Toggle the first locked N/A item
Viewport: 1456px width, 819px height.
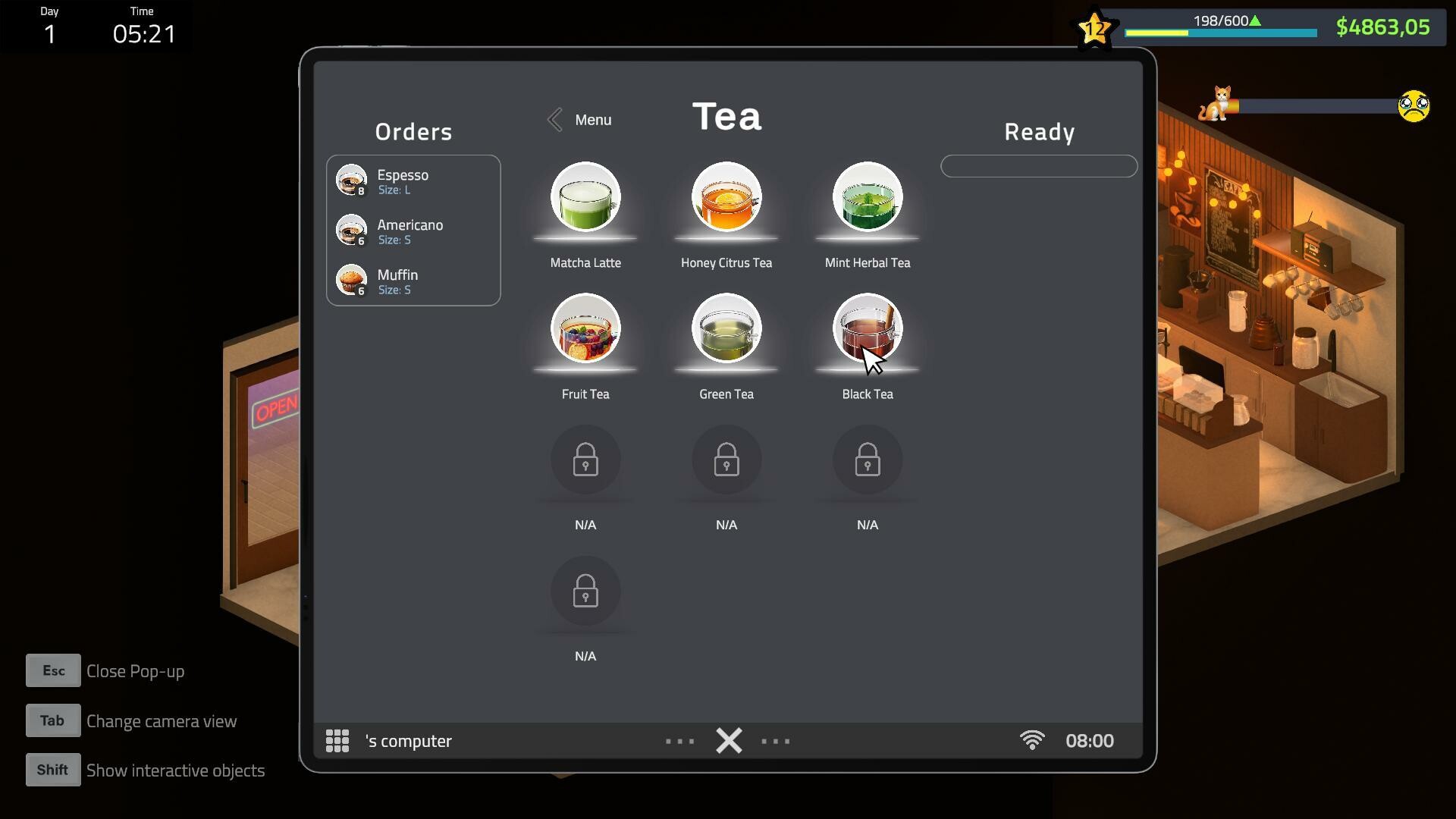point(585,460)
